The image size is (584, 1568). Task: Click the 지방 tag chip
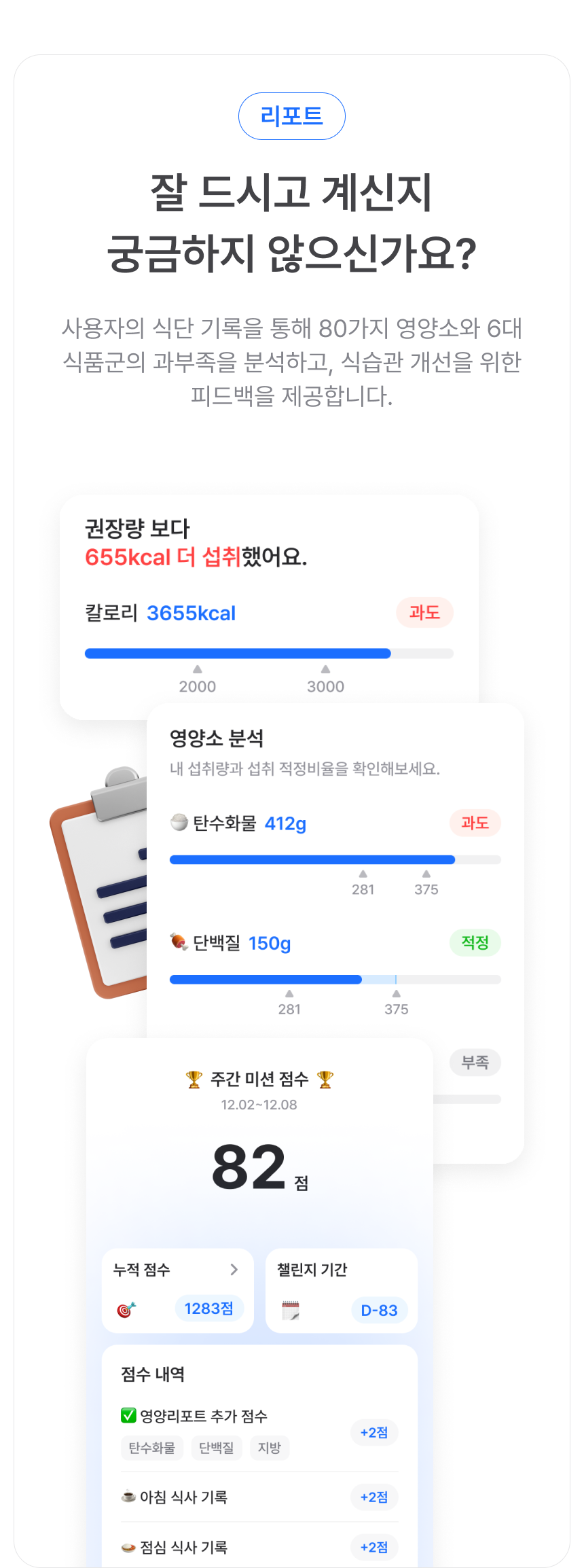point(270,1448)
